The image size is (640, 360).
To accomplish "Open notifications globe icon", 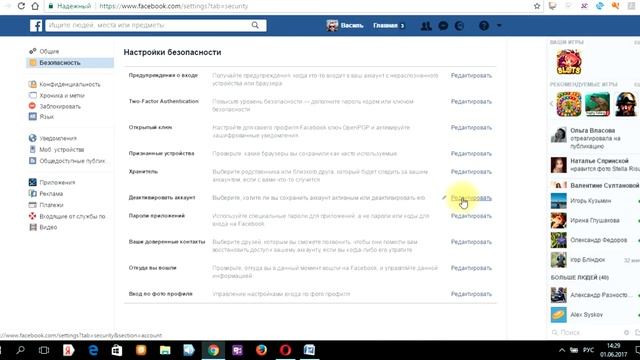I will pos(459,26).
